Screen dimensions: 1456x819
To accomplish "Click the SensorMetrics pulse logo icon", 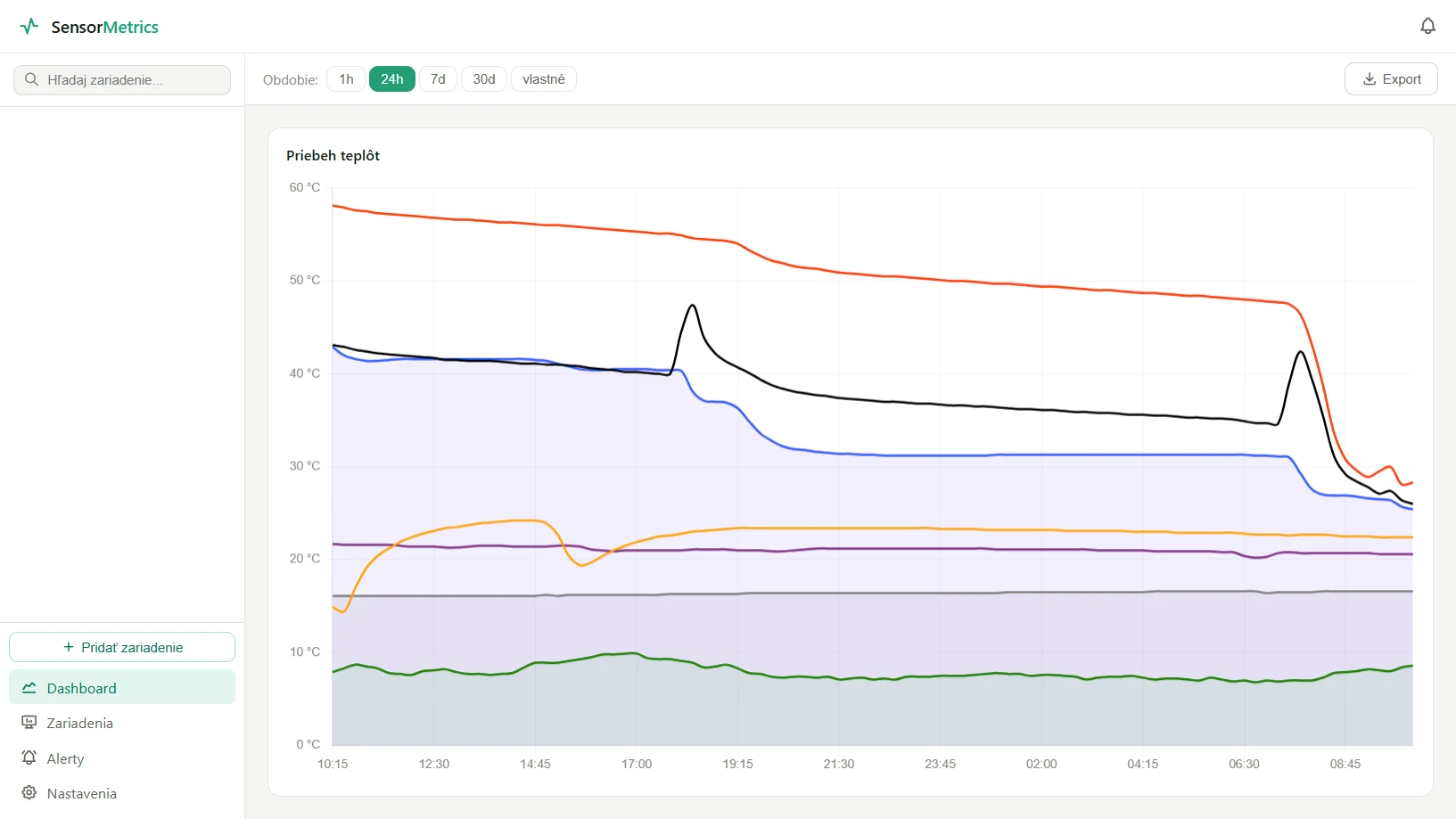I will click(29, 27).
